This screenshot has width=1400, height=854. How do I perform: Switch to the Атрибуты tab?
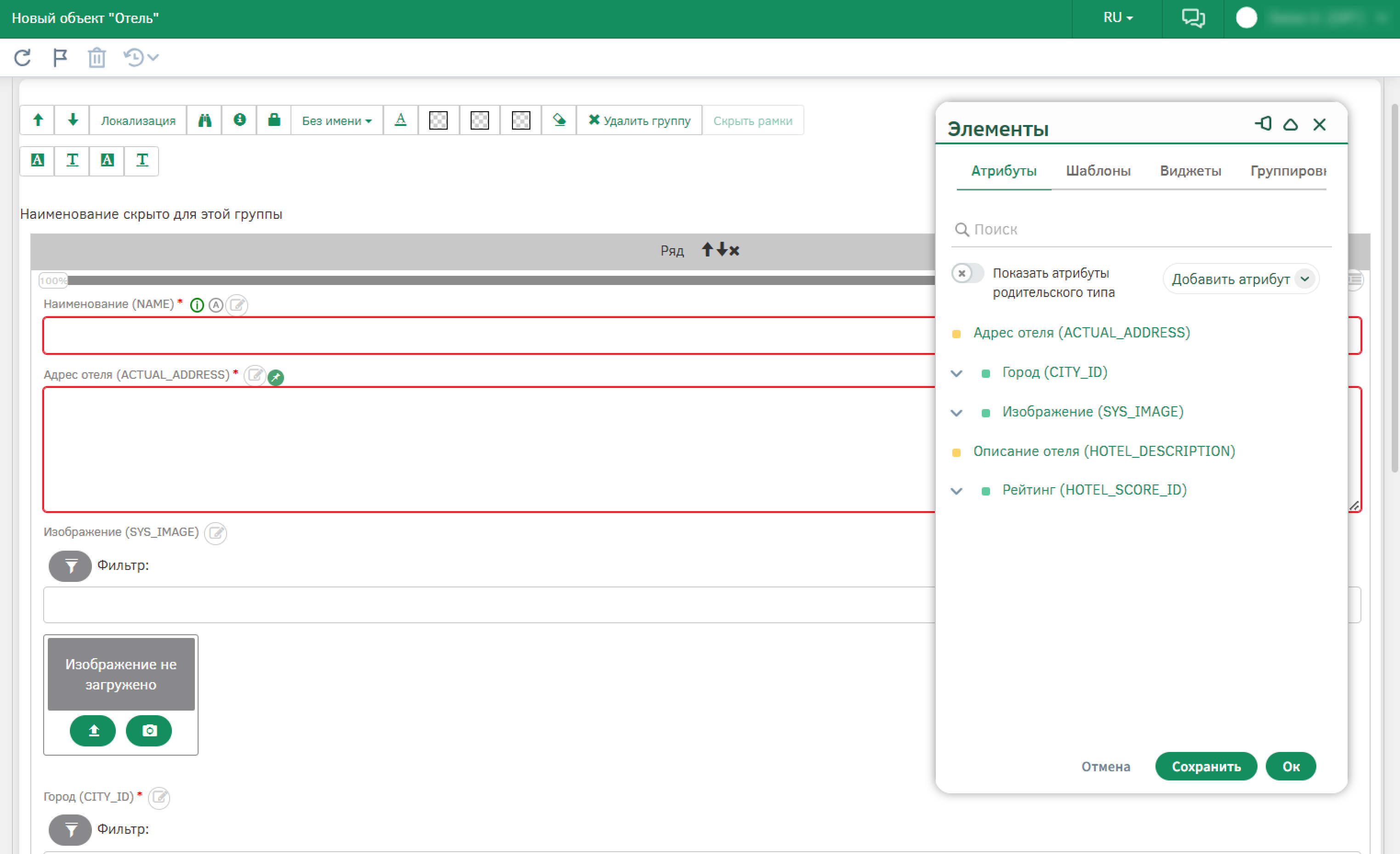[x=1003, y=171]
